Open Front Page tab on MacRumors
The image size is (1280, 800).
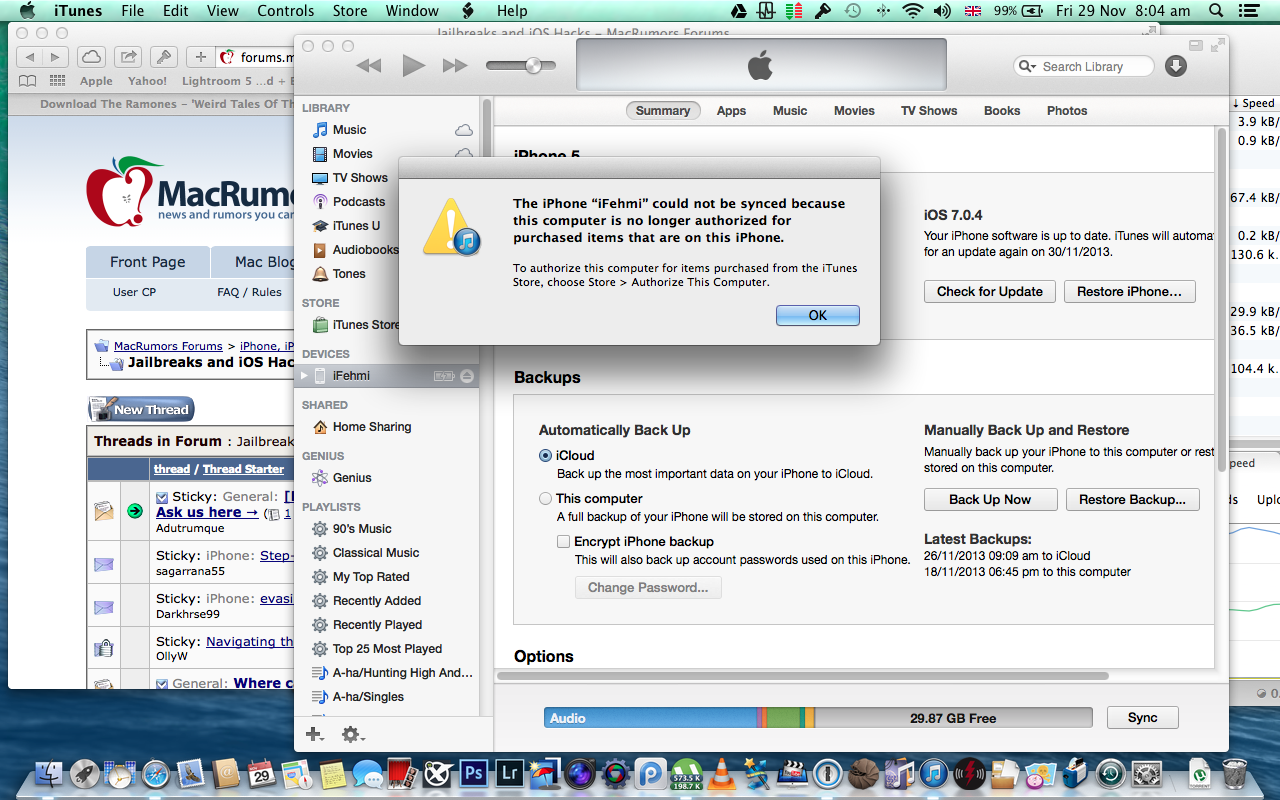[x=148, y=262]
